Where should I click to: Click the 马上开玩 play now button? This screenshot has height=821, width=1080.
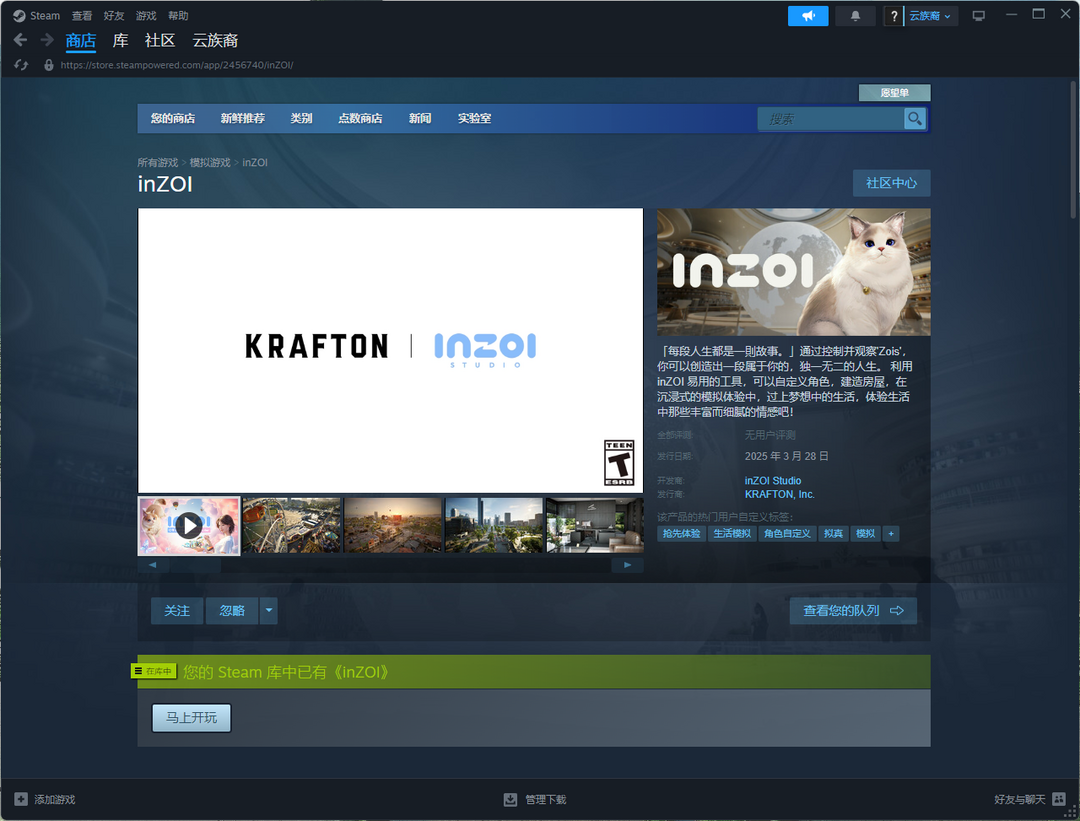point(191,718)
